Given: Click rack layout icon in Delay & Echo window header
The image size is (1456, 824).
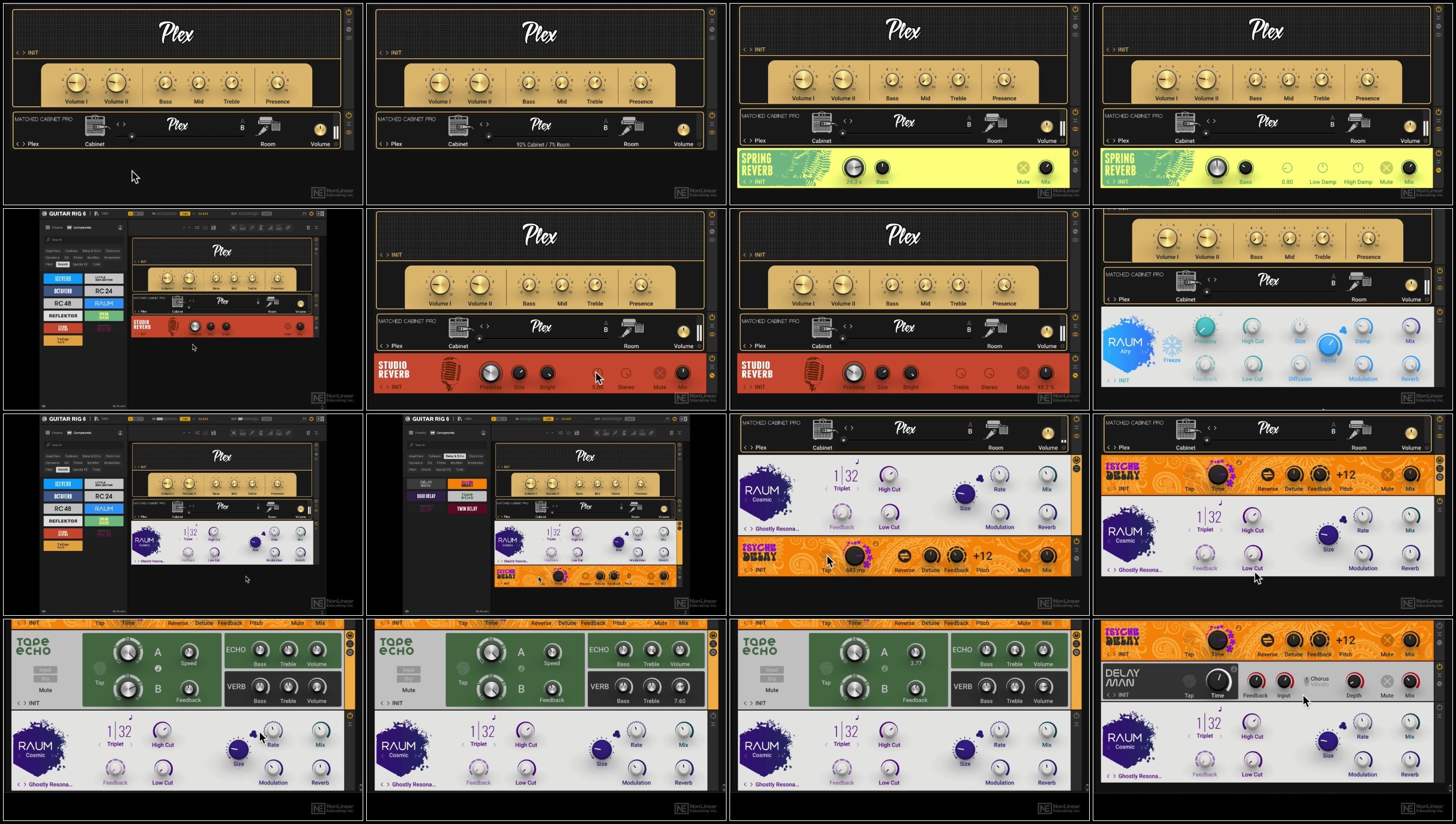Looking at the screenshot, I should [x=683, y=419].
